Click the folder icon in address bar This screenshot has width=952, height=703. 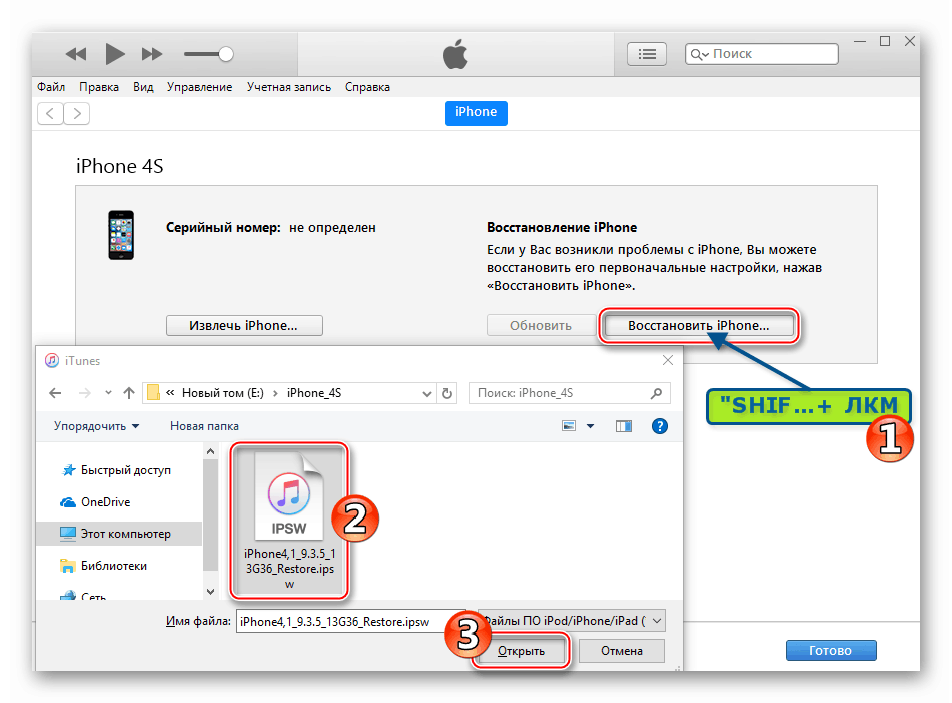coord(154,393)
